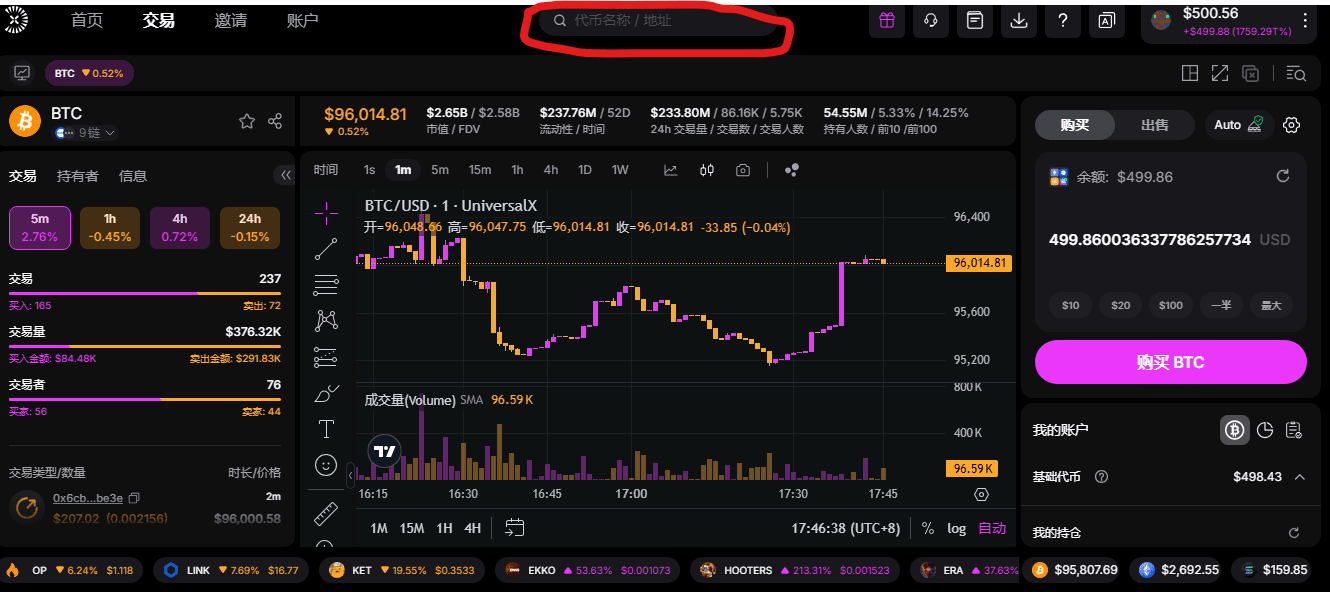Click the UniversalX logo
The height and width of the screenshot is (592, 1330).
tap(17, 20)
